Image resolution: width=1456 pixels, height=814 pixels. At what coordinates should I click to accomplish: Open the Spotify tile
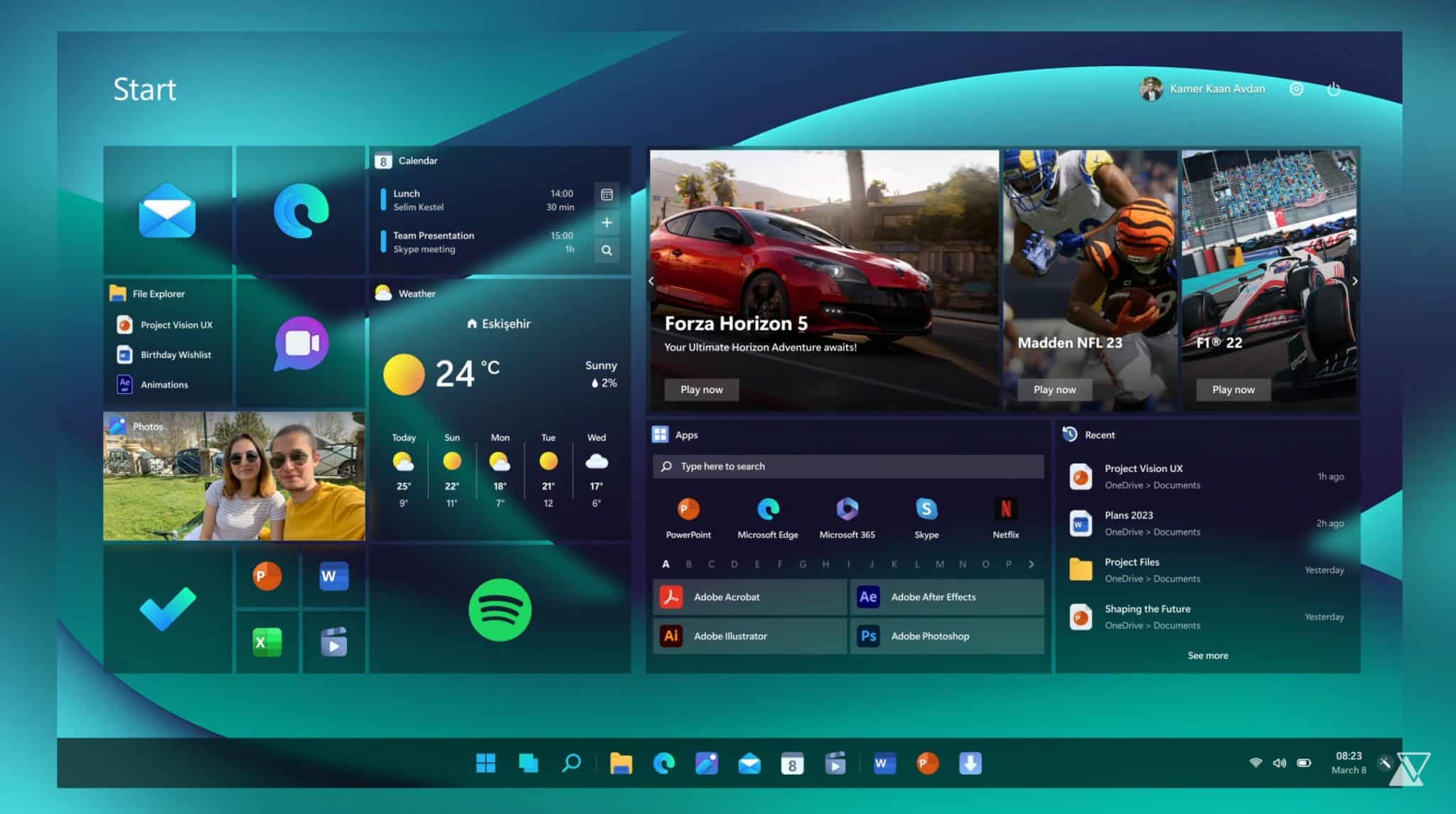click(x=500, y=609)
